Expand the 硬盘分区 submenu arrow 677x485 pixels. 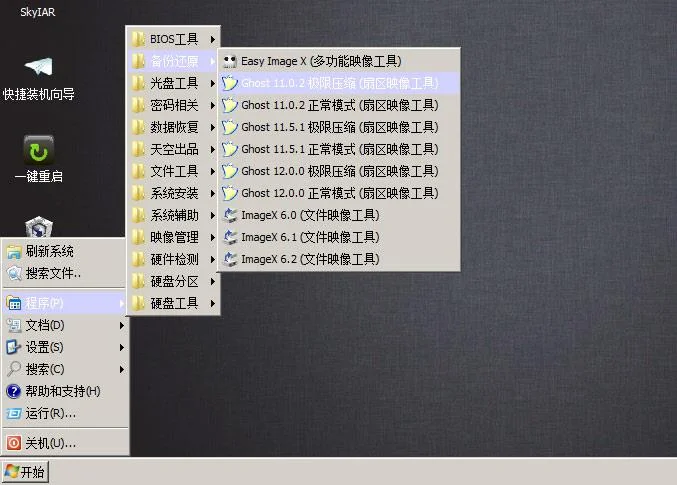(213, 282)
